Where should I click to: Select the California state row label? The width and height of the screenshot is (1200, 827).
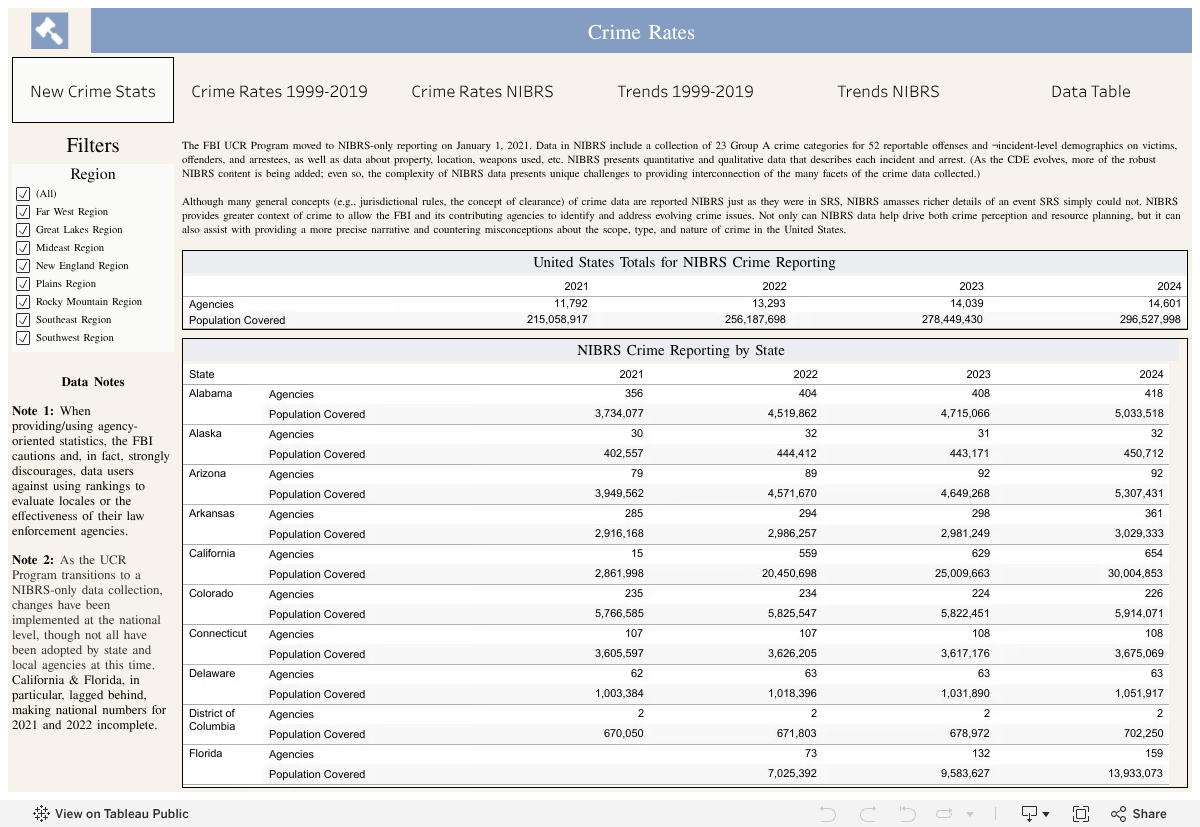[x=212, y=554]
